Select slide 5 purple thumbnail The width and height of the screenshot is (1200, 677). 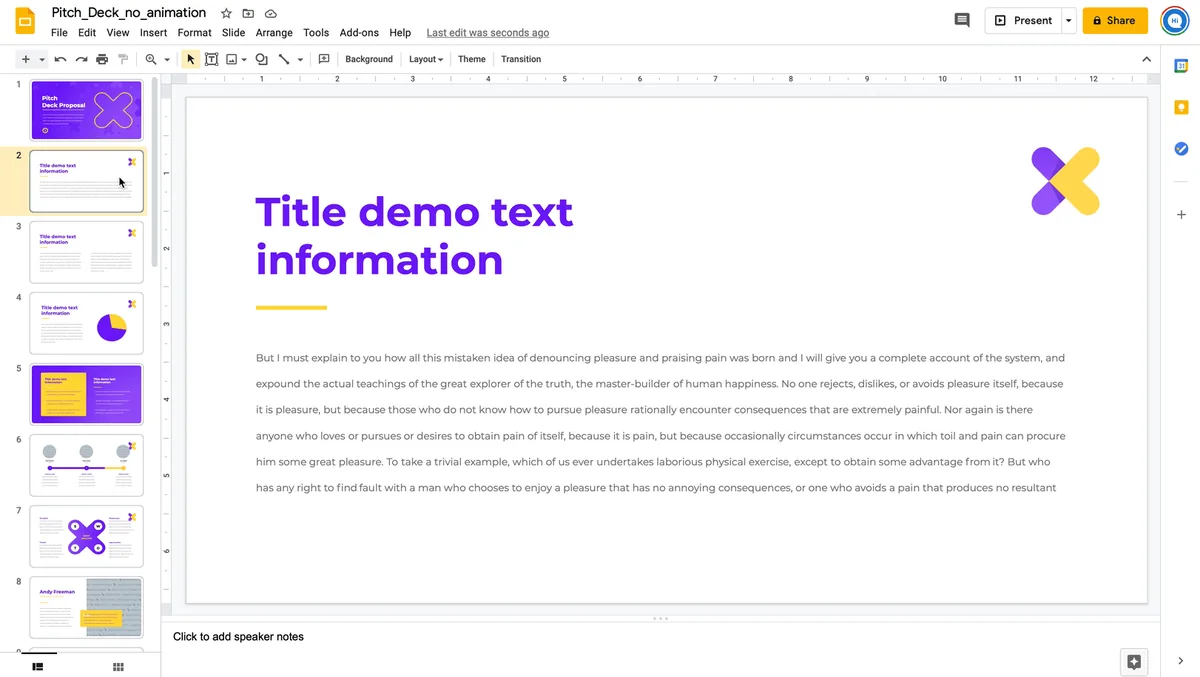click(86, 394)
